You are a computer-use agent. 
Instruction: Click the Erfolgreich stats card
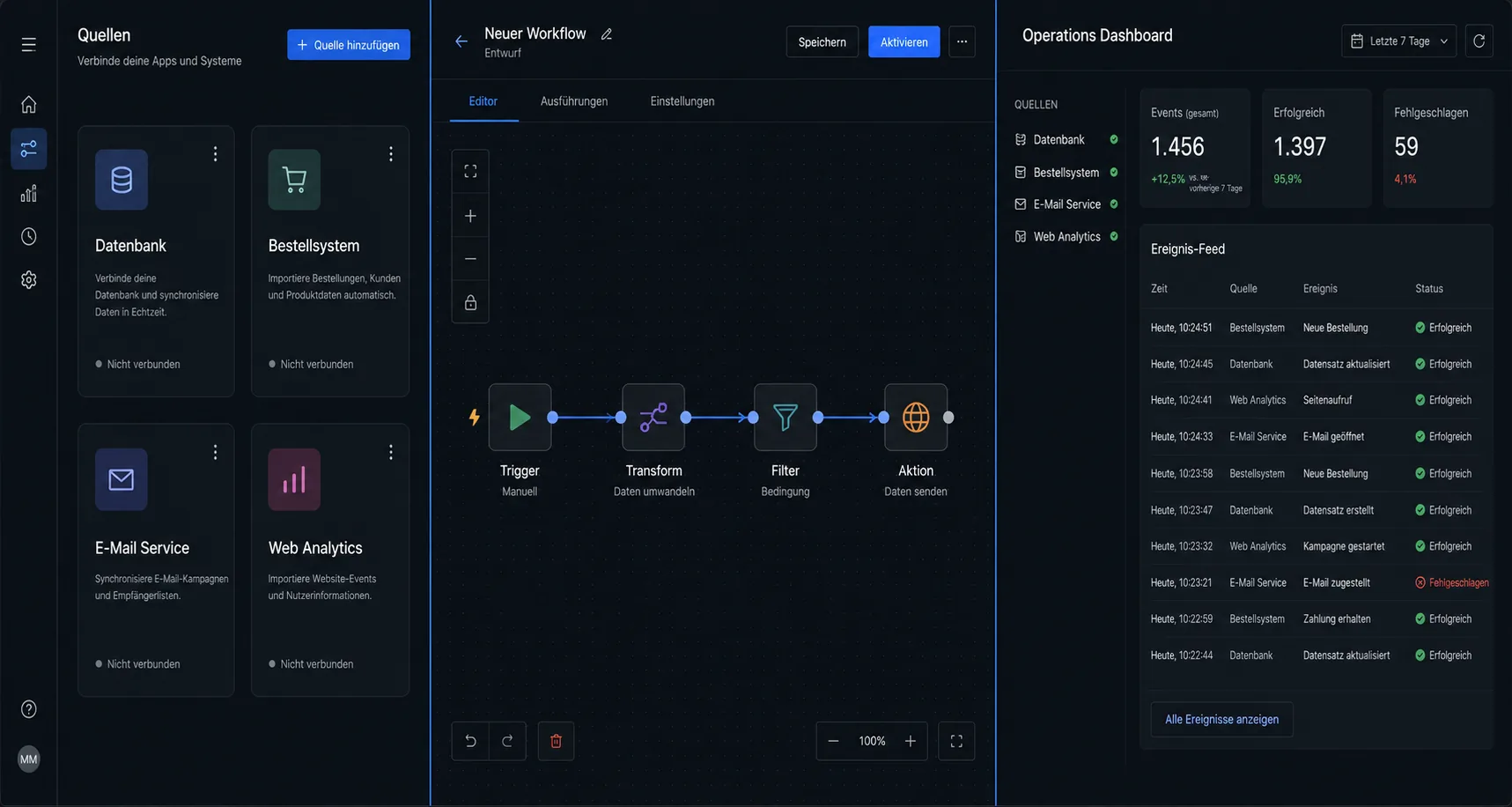click(1317, 148)
